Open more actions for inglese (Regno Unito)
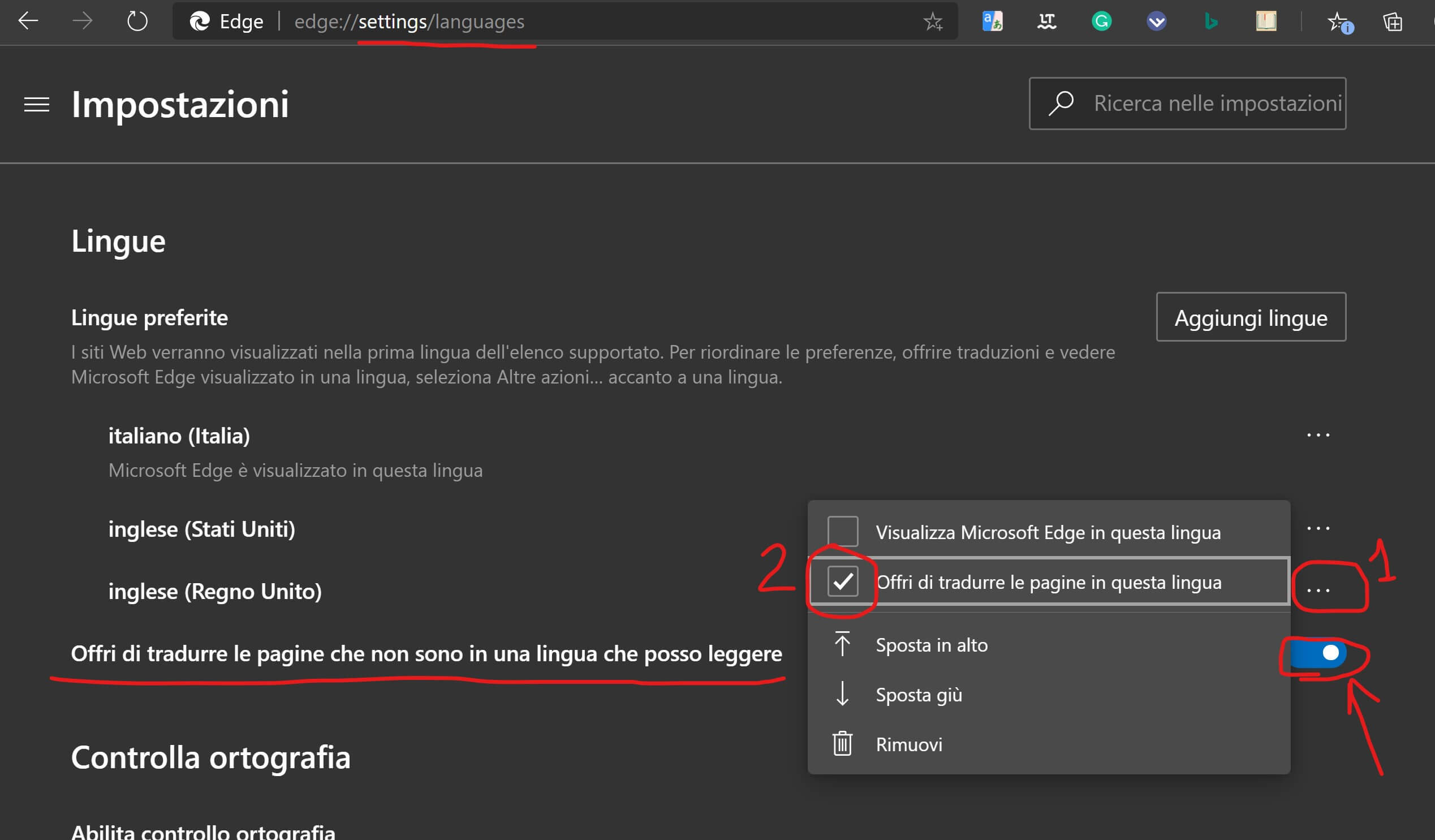The height and width of the screenshot is (840, 1435). pyautogui.click(x=1318, y=591)
